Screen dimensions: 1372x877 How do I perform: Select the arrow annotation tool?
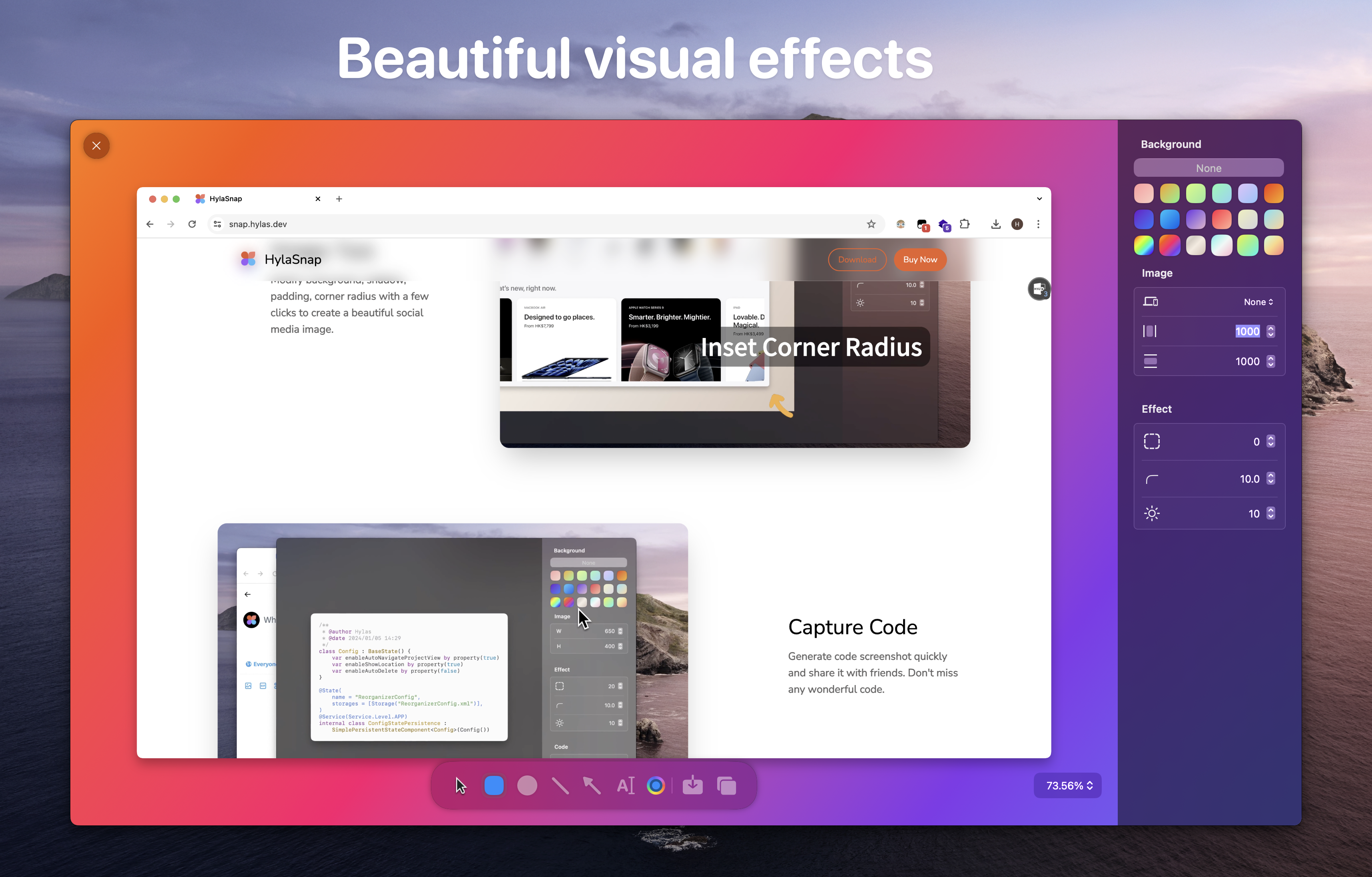(592, 785)
